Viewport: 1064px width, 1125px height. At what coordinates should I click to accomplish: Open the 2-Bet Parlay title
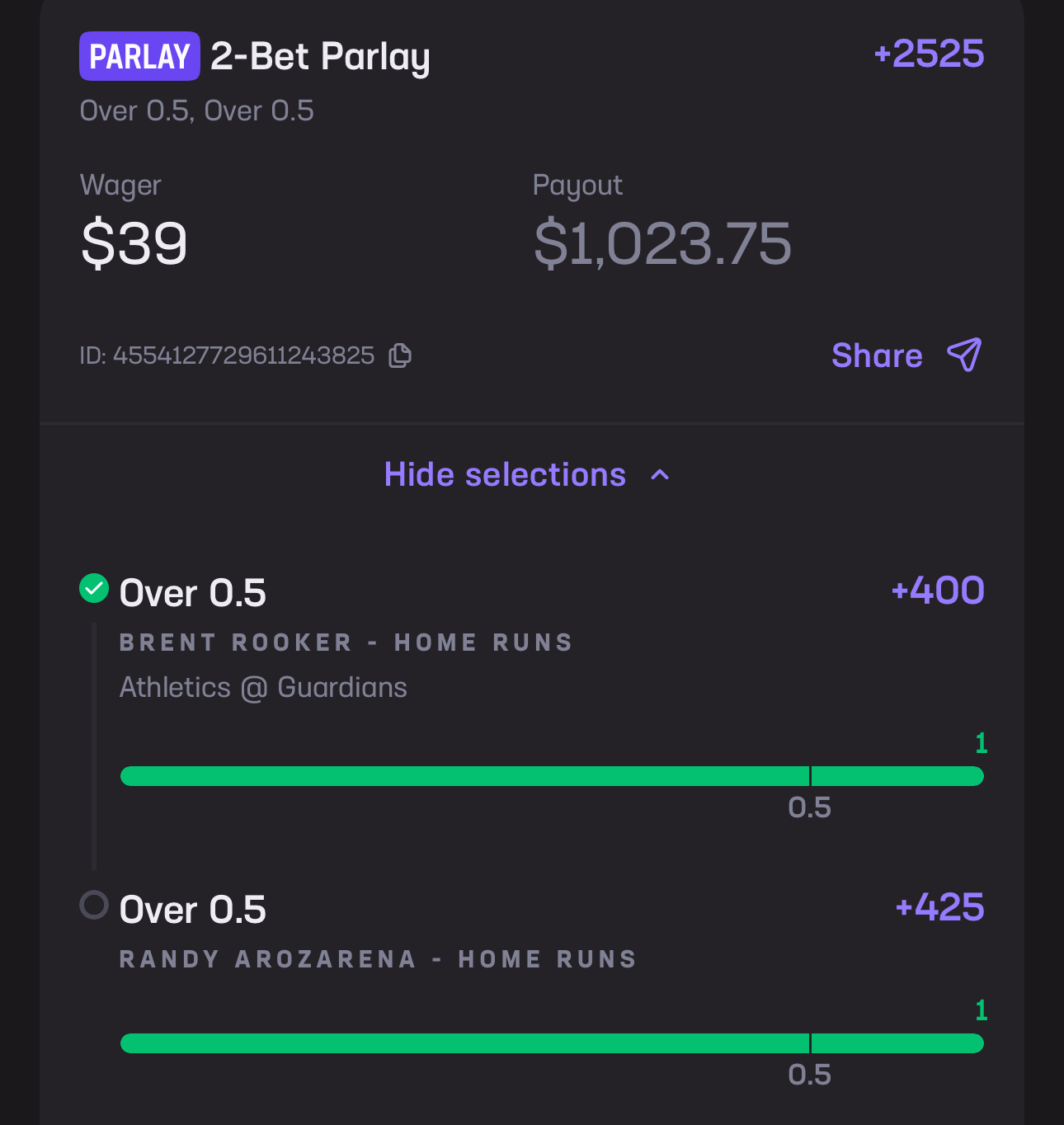point(320,57)
